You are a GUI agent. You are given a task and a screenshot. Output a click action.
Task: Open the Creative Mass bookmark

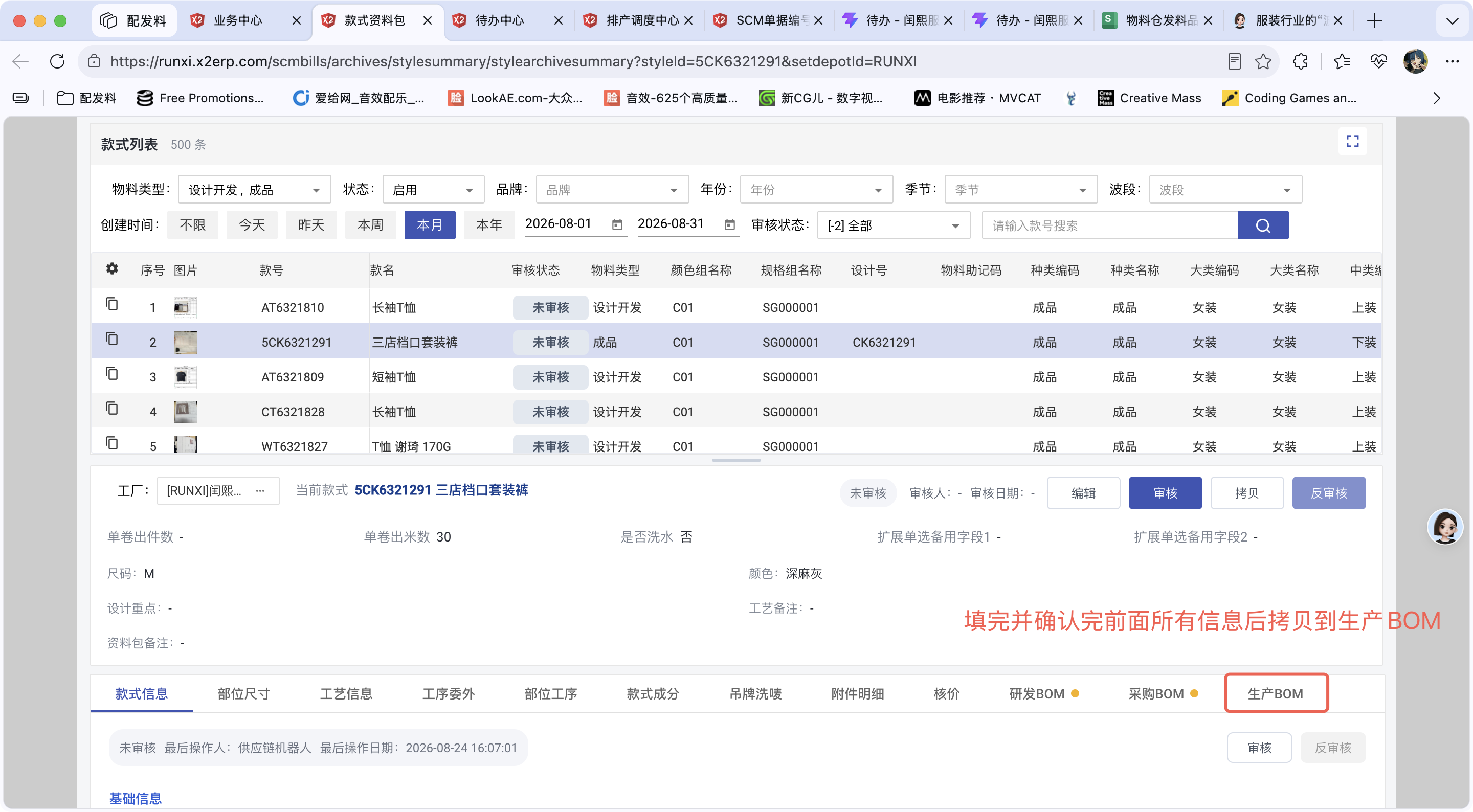1149,98
